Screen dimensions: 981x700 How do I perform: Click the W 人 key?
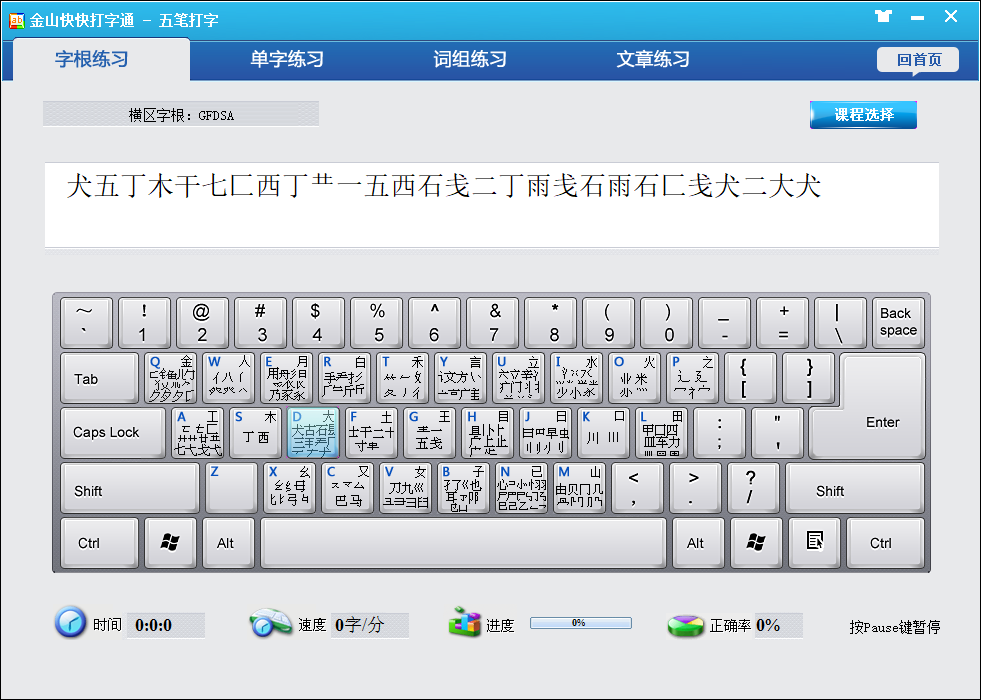point(228,378)
